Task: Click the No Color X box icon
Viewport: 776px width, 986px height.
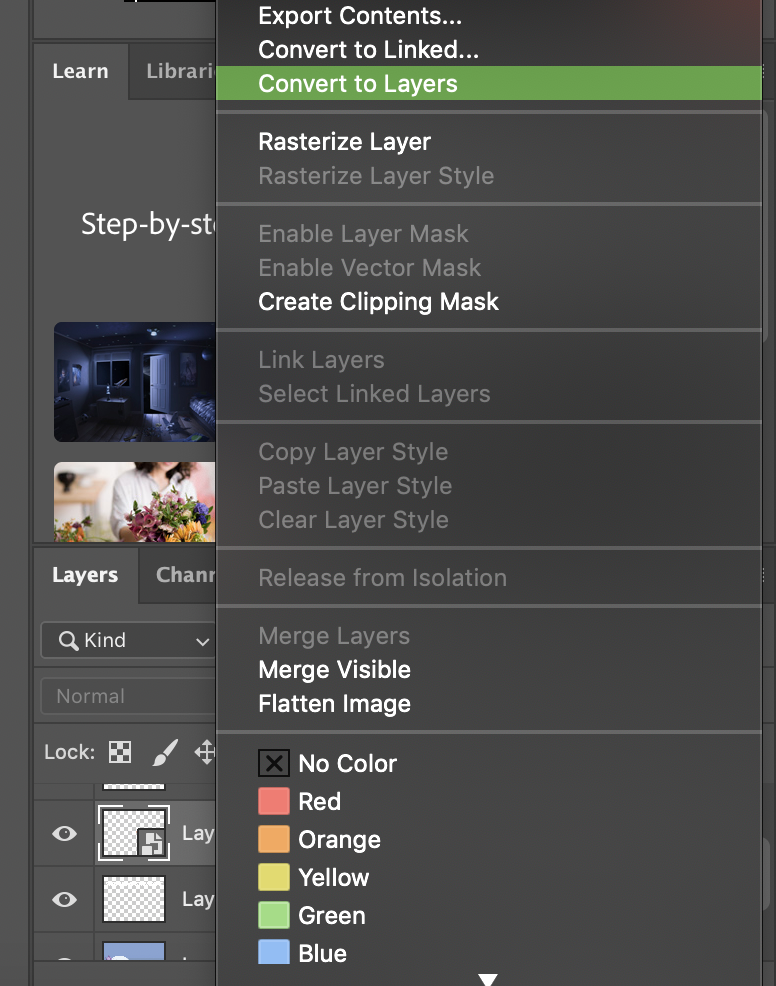Action: (273, 764)
